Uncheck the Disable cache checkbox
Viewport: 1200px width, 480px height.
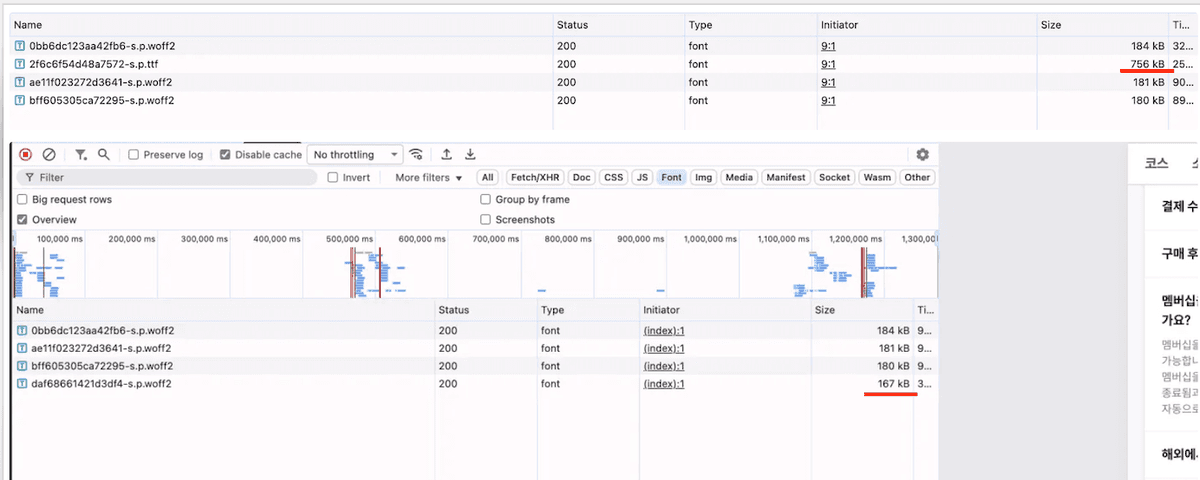225,155
